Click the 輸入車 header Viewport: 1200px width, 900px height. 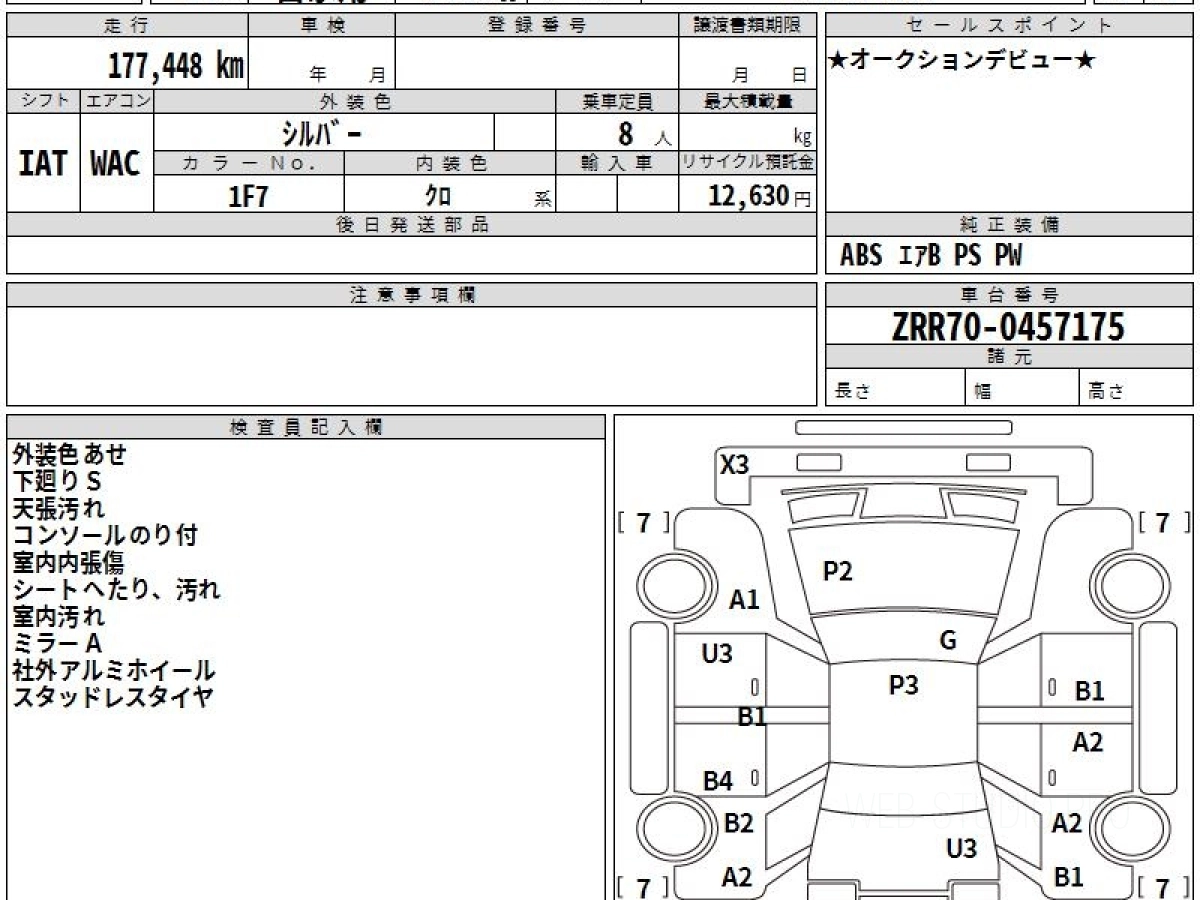coord(617,163)
